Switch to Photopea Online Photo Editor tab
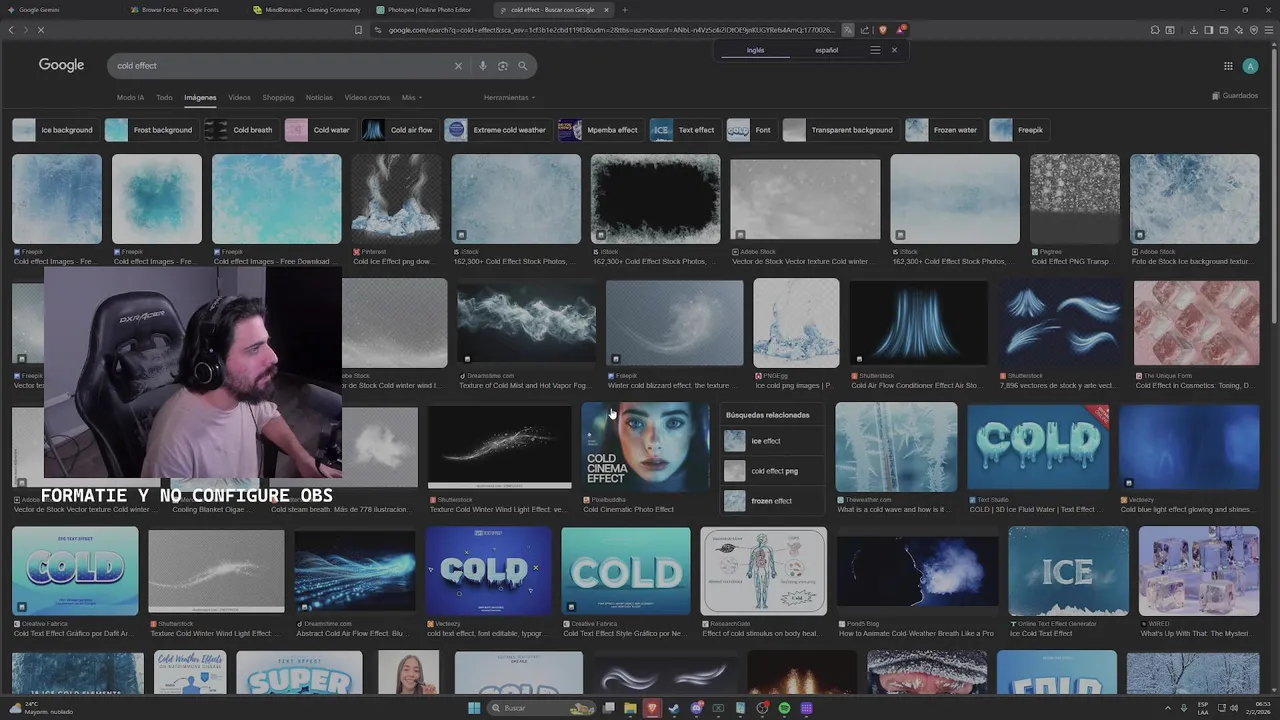The height and width of the screenshot is (720, 1280). [x=430, y=10]
